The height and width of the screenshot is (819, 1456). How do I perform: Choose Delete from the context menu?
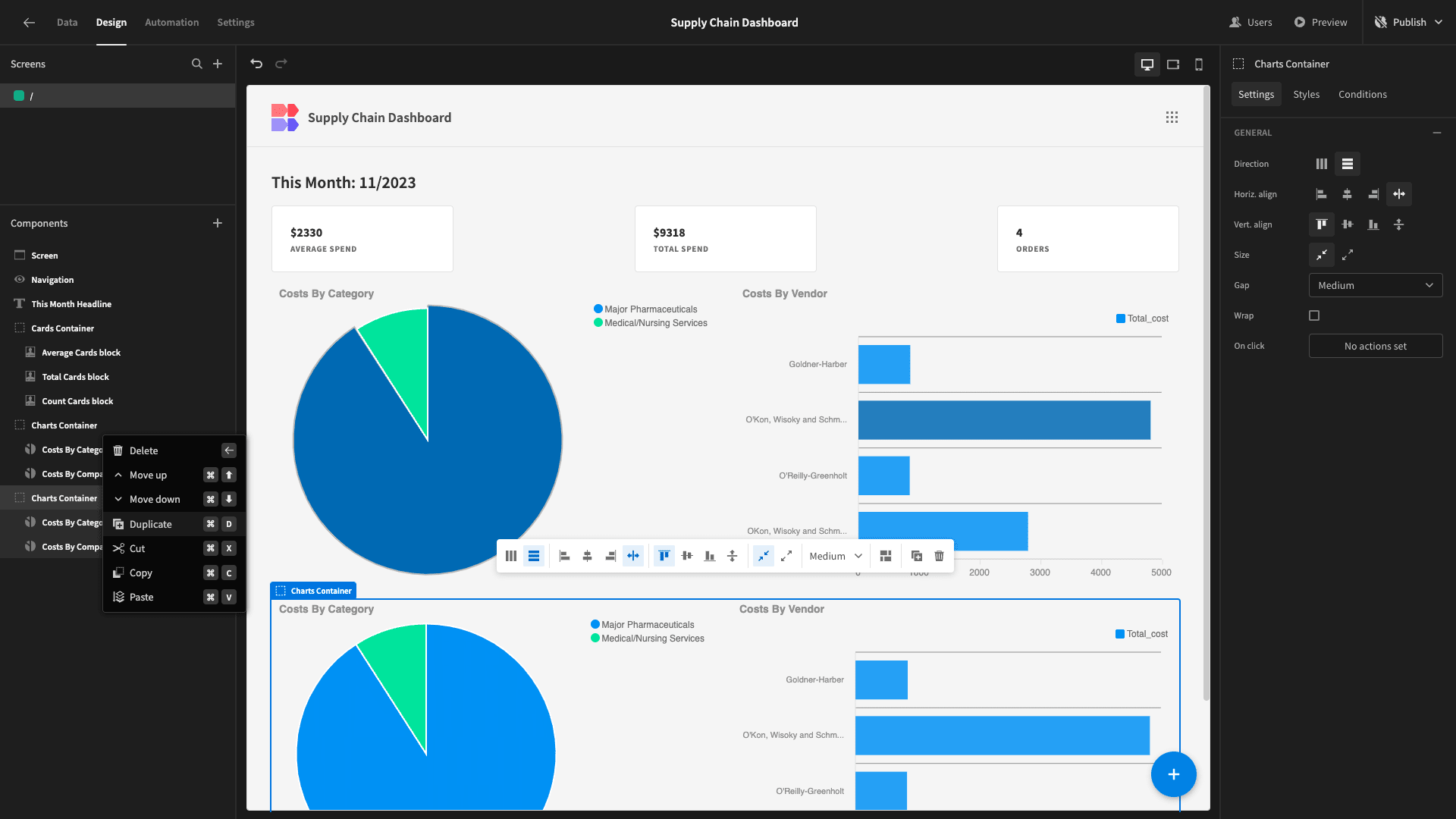tap(174, 450)
